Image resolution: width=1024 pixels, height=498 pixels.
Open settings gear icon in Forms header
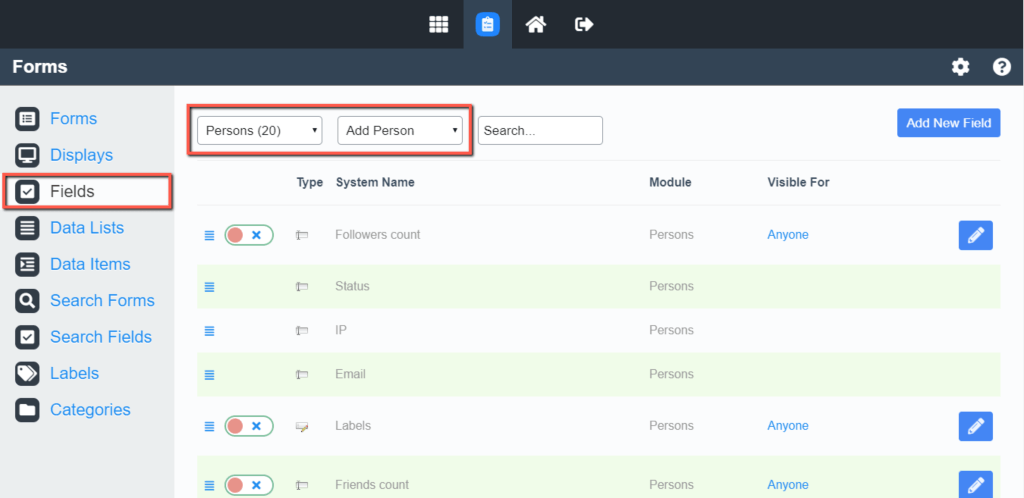960,67
